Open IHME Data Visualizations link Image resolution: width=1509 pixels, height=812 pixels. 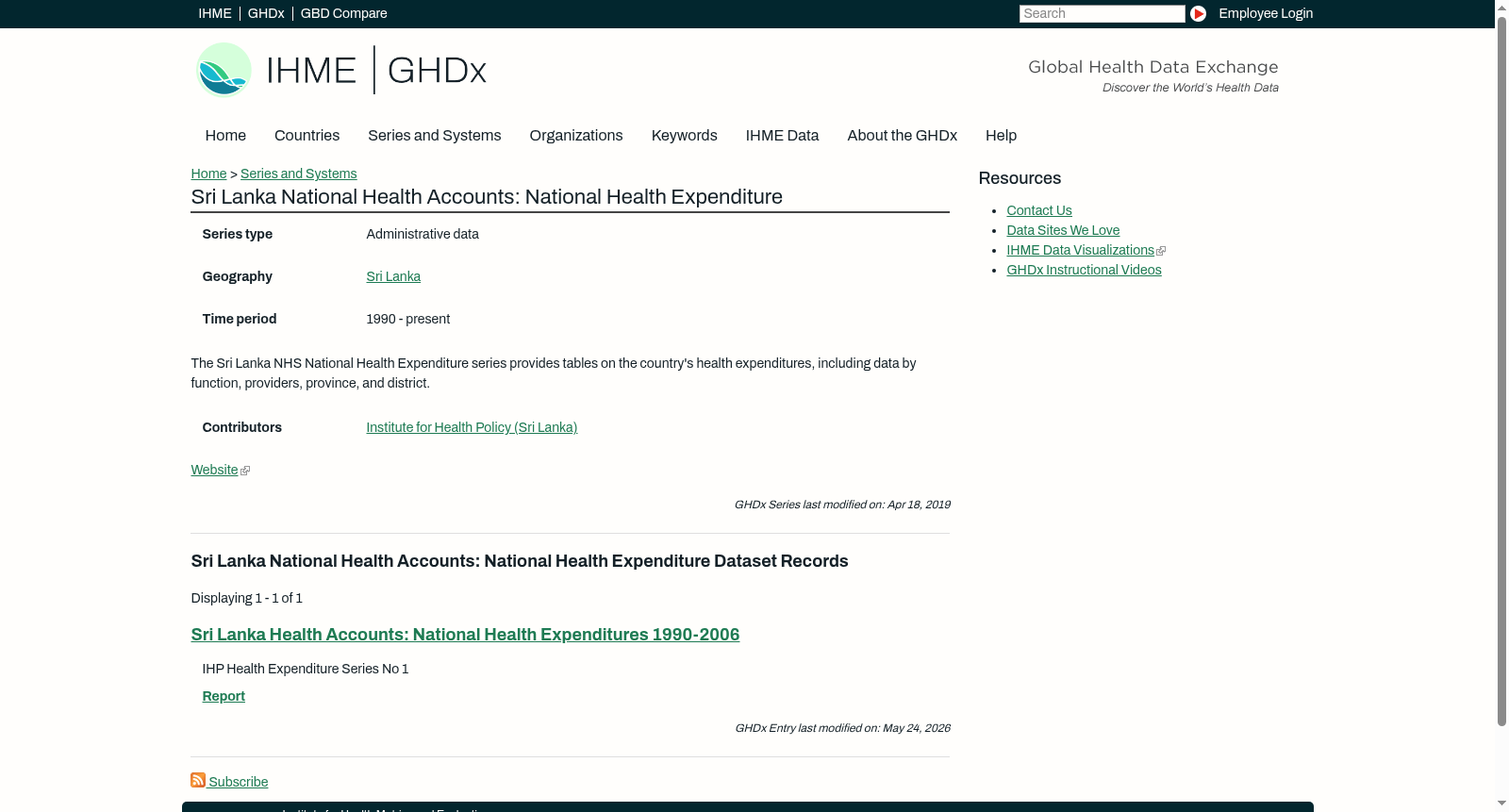pos(1080,250)
